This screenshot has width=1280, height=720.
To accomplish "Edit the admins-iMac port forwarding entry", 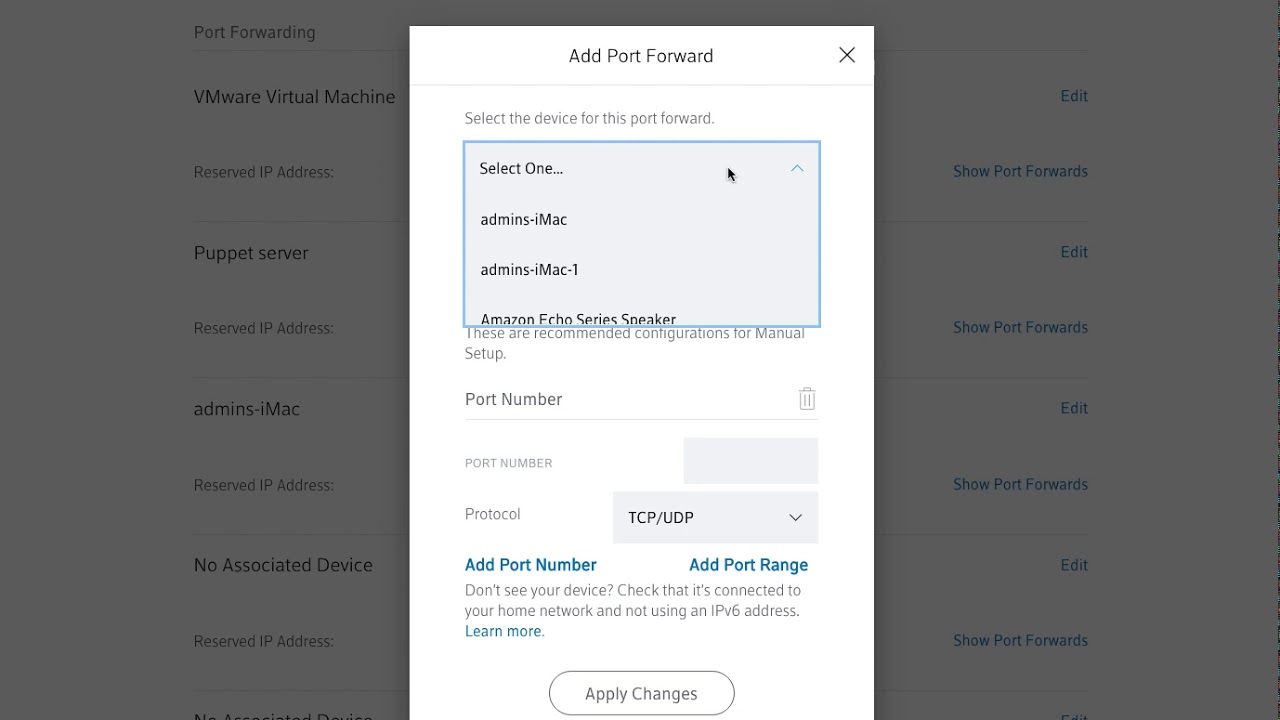I will [x=1074, y=408].
